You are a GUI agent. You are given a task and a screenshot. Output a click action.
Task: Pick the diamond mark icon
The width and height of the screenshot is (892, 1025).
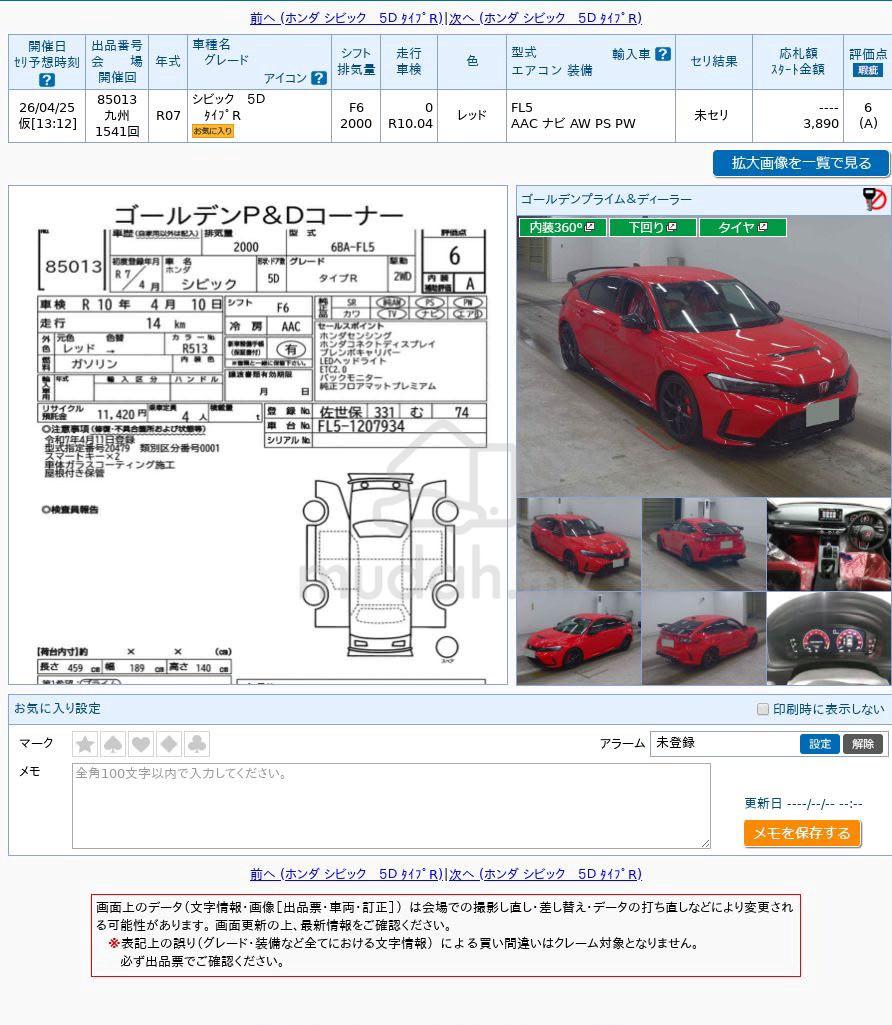pyautogui.click(x=169, y=744)
